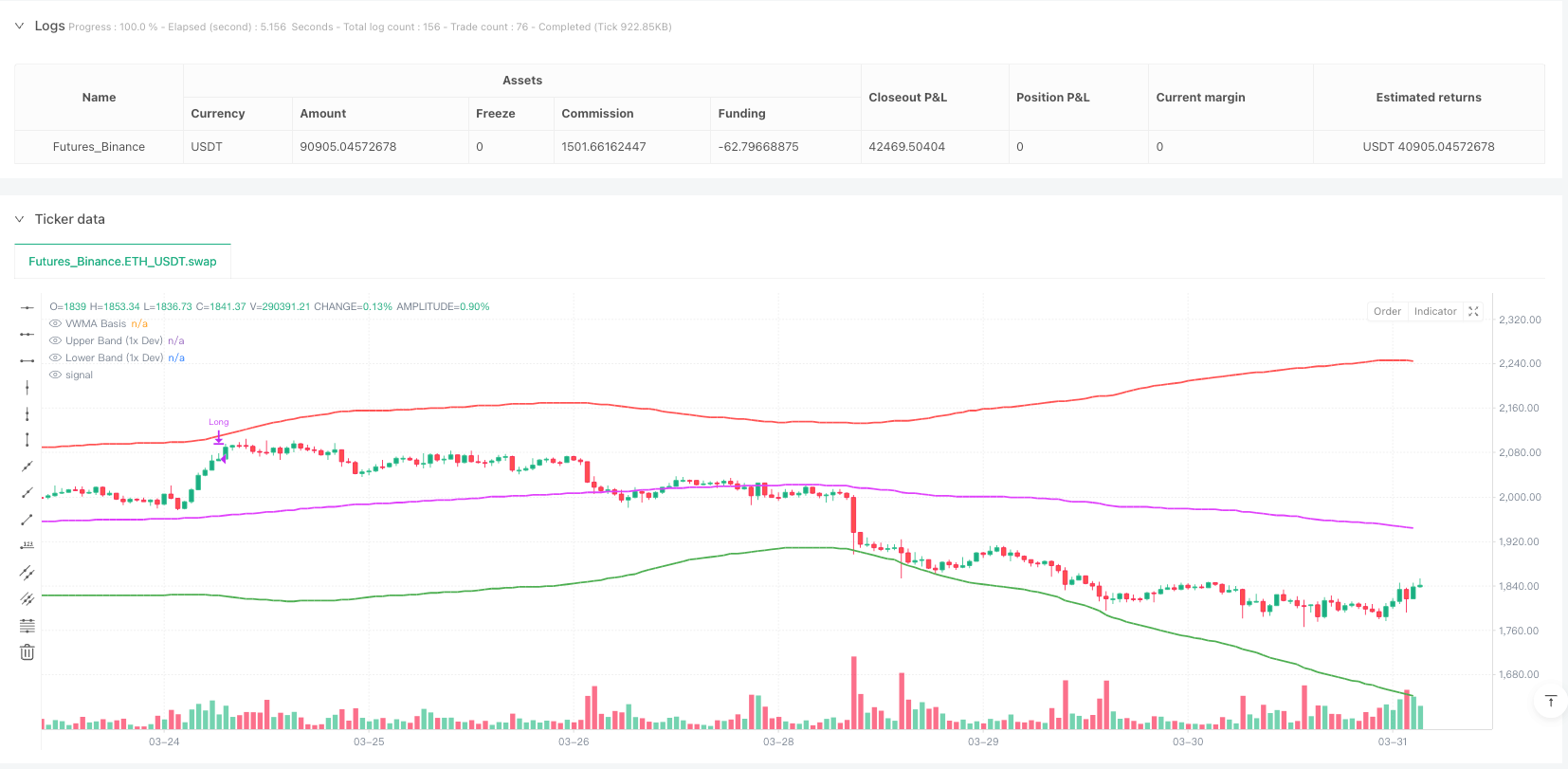Image resolution: width=1568 pixels, height=769 pixels.
Task: Select the Futures_Binance.ETH_USDT.swap tab
Action: (x=122, y=262)
